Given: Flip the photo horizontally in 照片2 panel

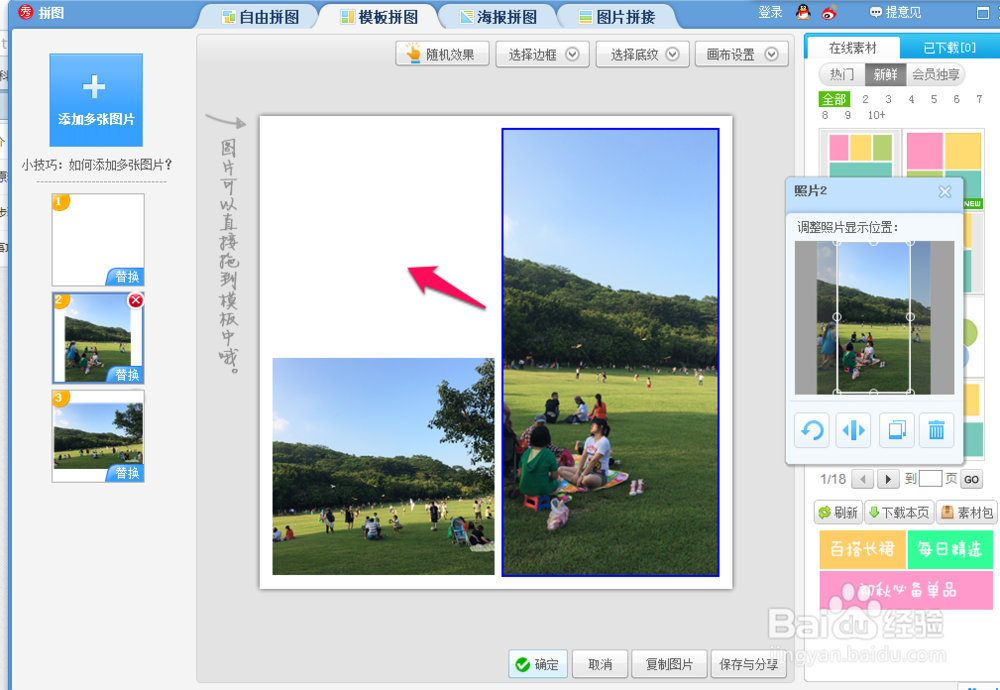Looking at the screenshot, I should coord(854,429).
